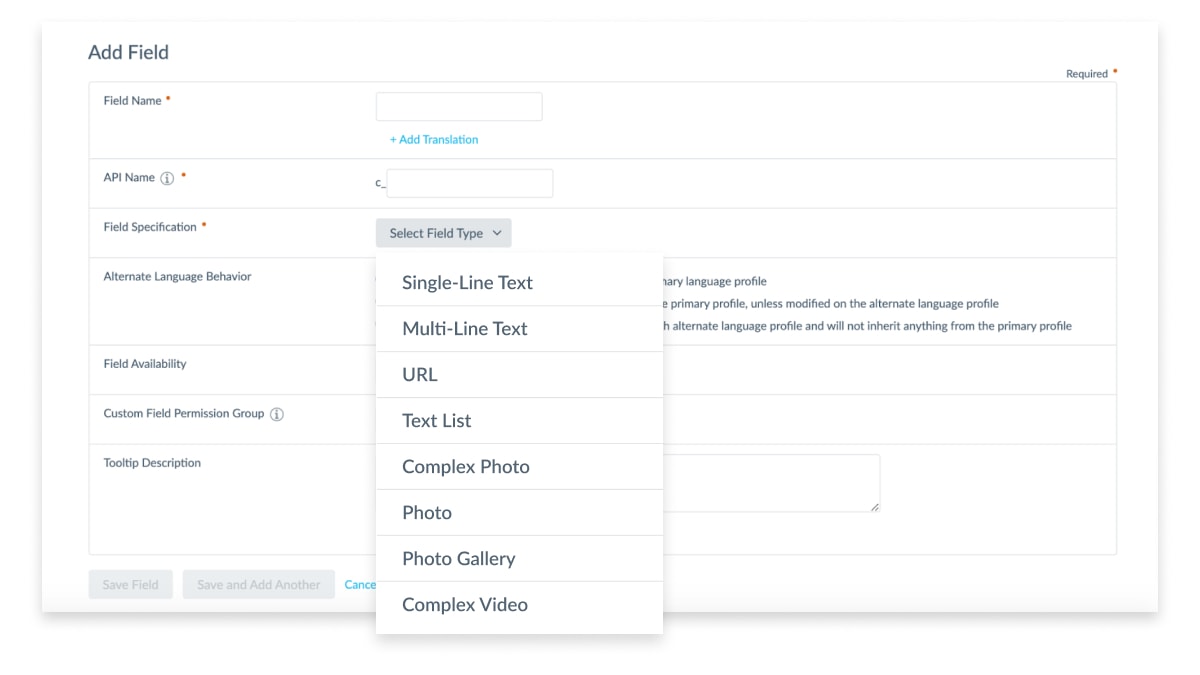
Task: Click chevron arrow on Select Field Type
Action: click(x=497, y=233)
